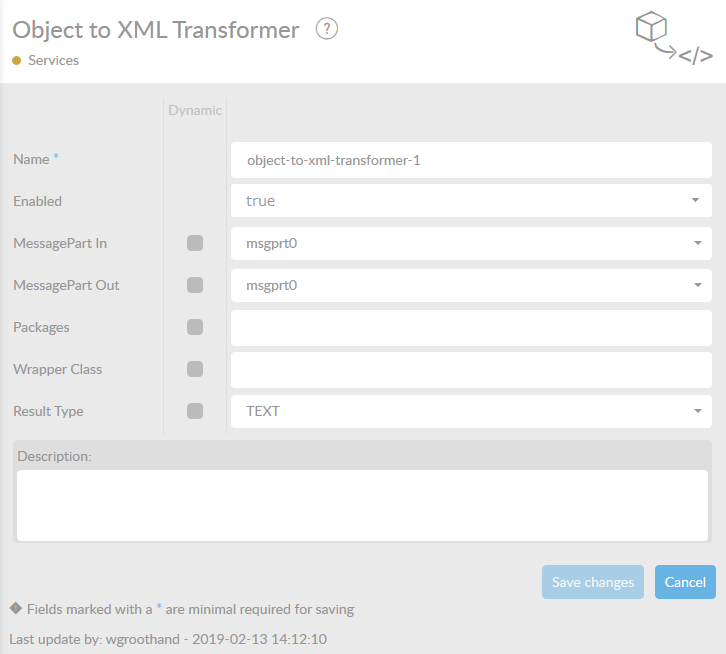726x654 pixels.
Task: Click the Services label under the title
Action: pyautogui.click(x=53, y=60)
